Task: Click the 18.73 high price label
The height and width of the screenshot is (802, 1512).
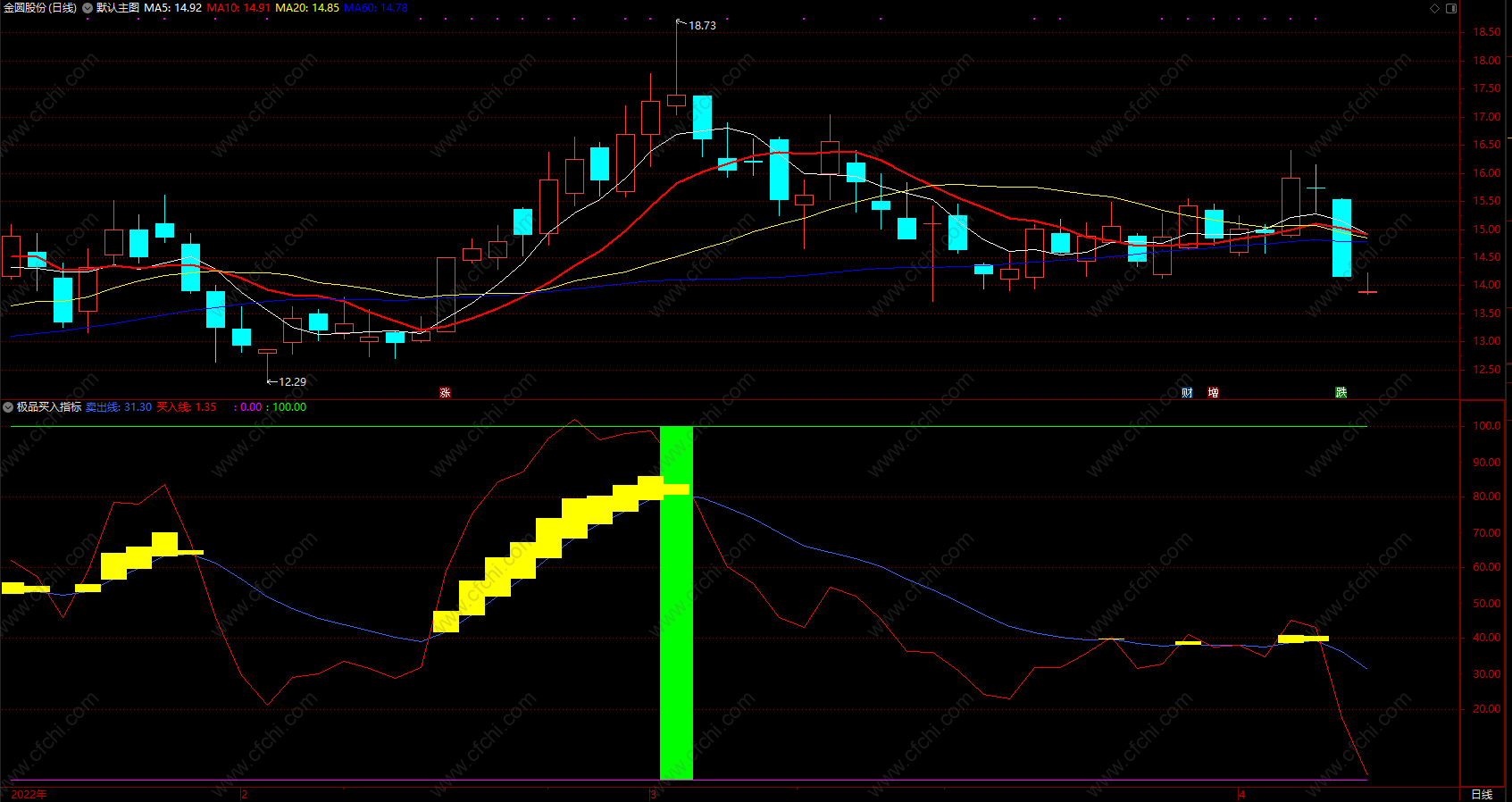Action: [x=702, y=26]
